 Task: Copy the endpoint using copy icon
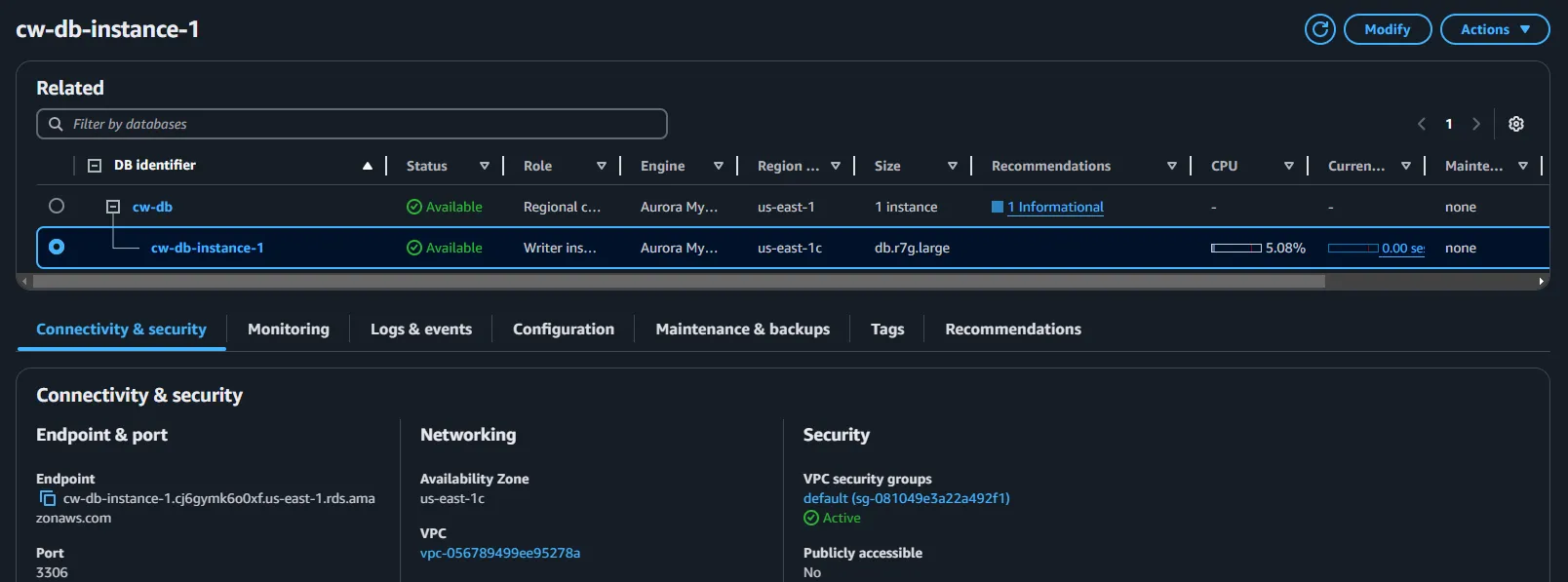pos(48,498)
